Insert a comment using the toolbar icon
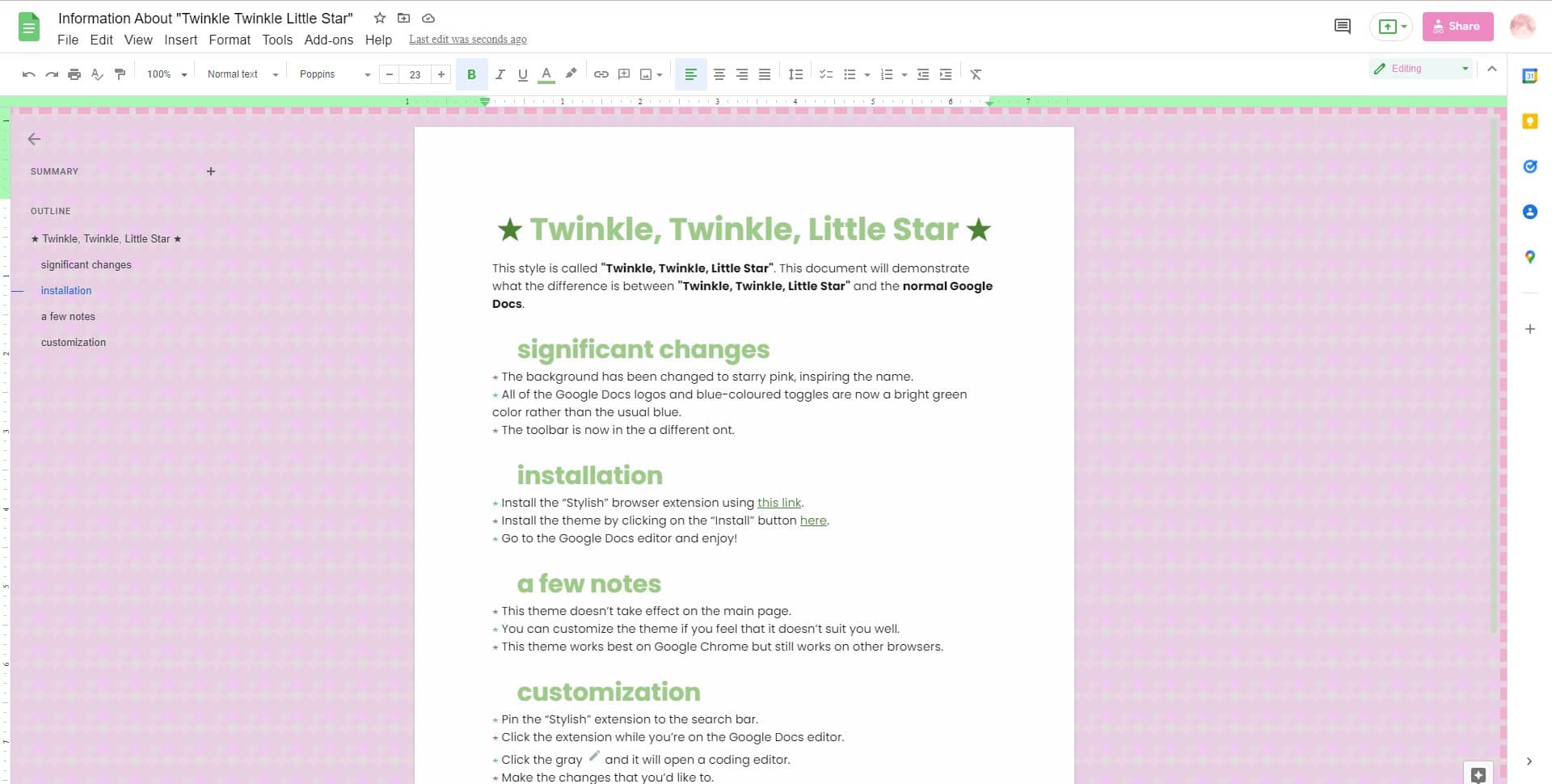Image resolution: width=1552 pixels, height=784 pixels. pos(623,74)
